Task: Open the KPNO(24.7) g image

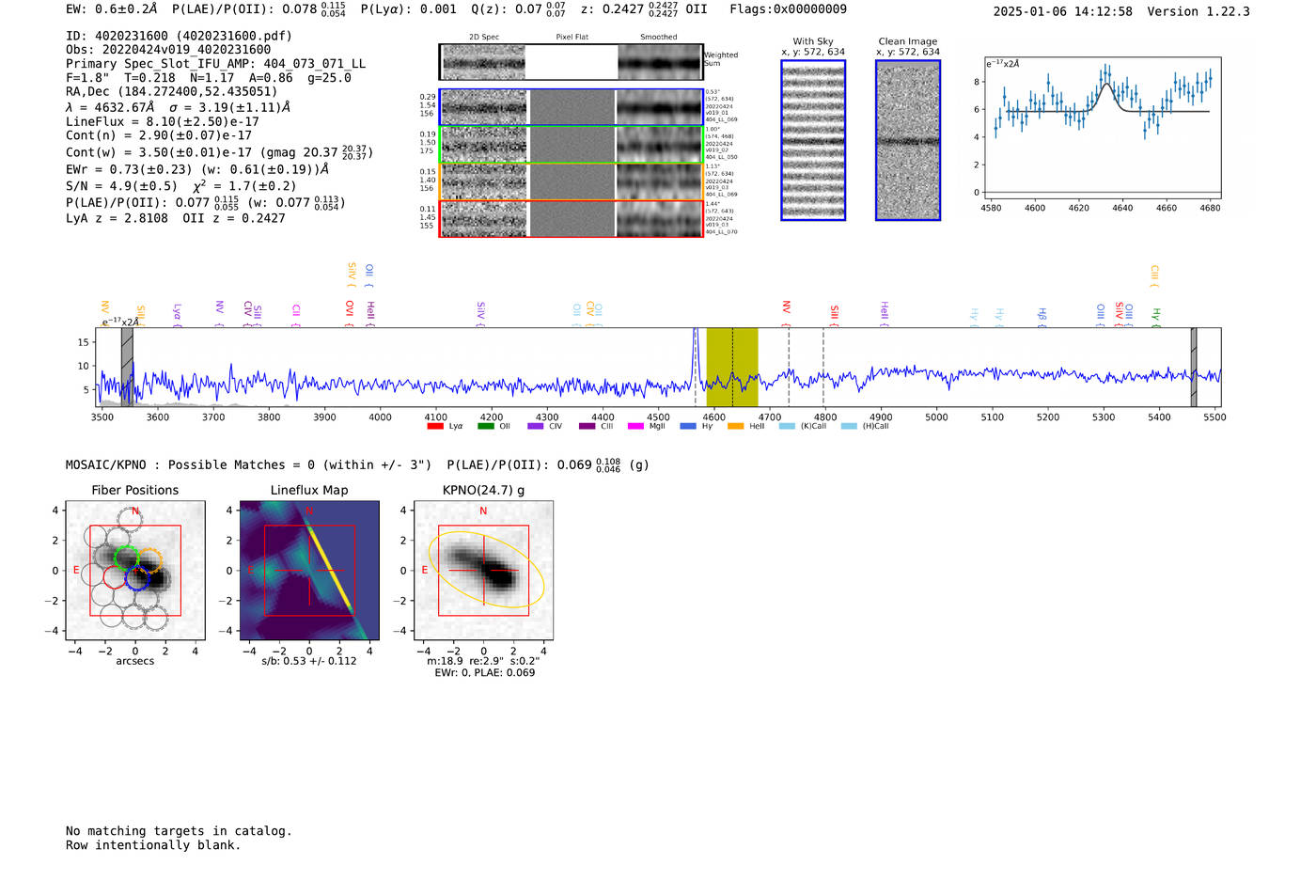Action: click(483, 571)
